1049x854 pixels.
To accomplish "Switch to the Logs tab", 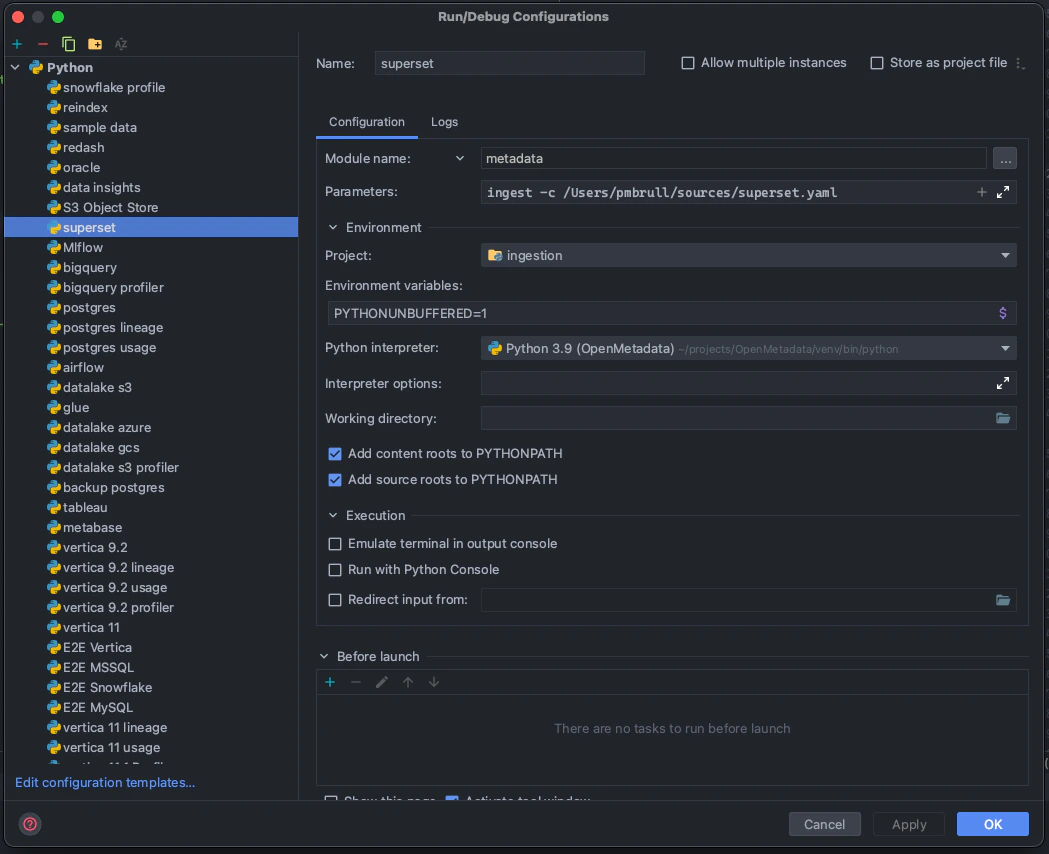I will (x=444, y=122).
